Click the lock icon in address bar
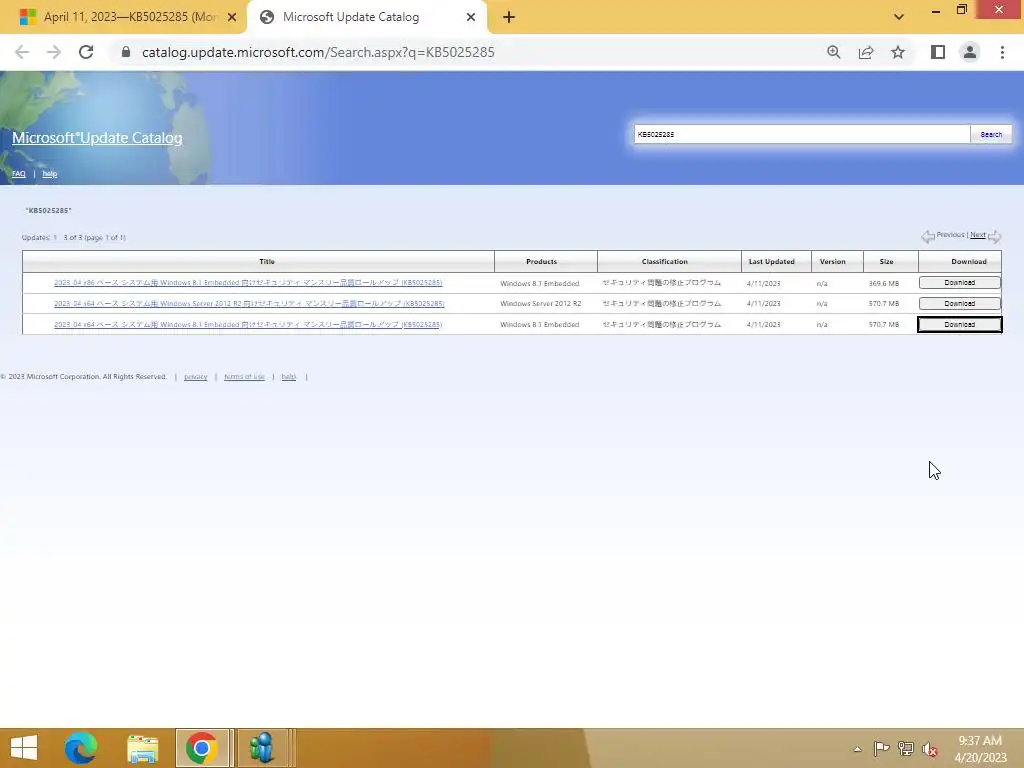The image size is (1024, 768). coord(126,52)
